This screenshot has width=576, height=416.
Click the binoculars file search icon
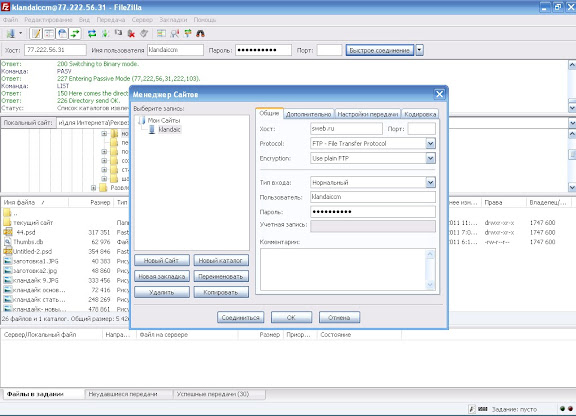click(x=200, y=34)
